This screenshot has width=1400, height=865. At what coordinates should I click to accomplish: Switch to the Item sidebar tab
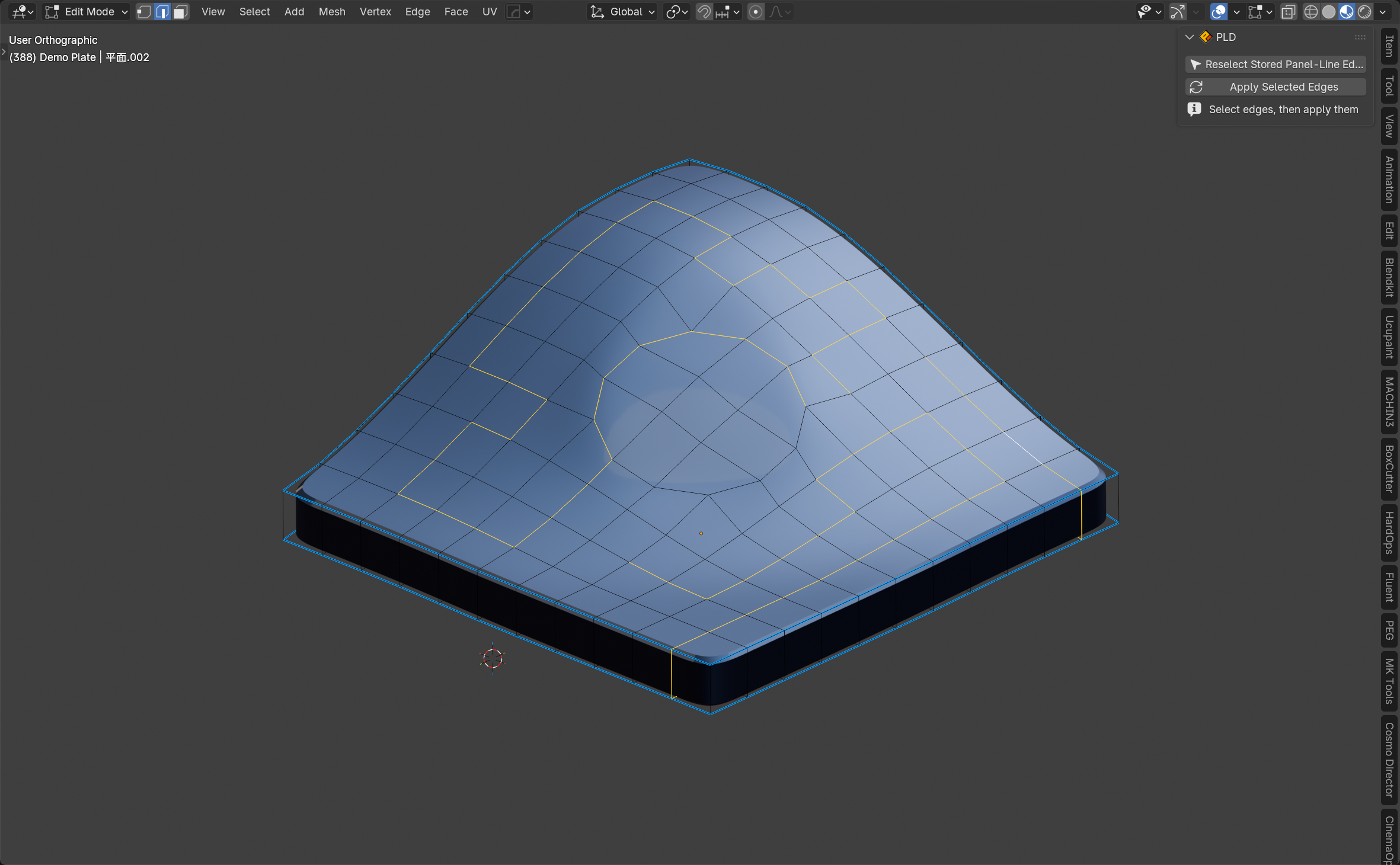[1389, 46]
